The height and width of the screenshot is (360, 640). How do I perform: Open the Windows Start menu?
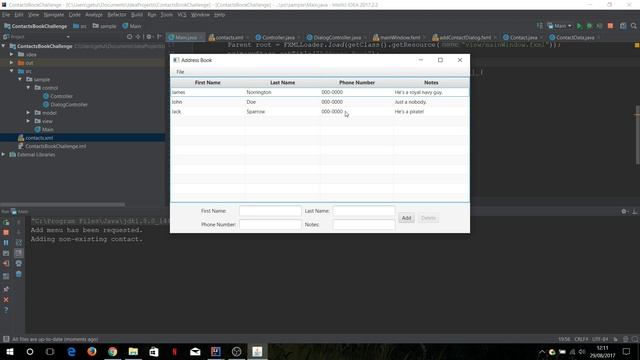pyautogui.click(x=10, y=351)
